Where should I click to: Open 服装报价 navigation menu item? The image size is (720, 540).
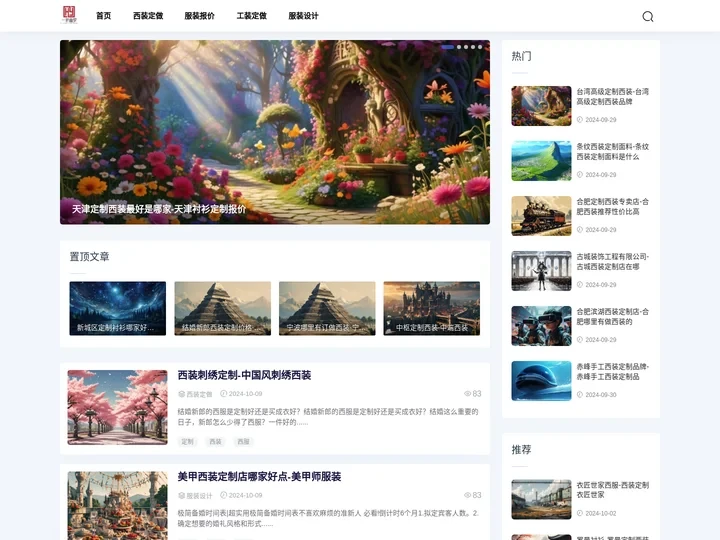199,16
